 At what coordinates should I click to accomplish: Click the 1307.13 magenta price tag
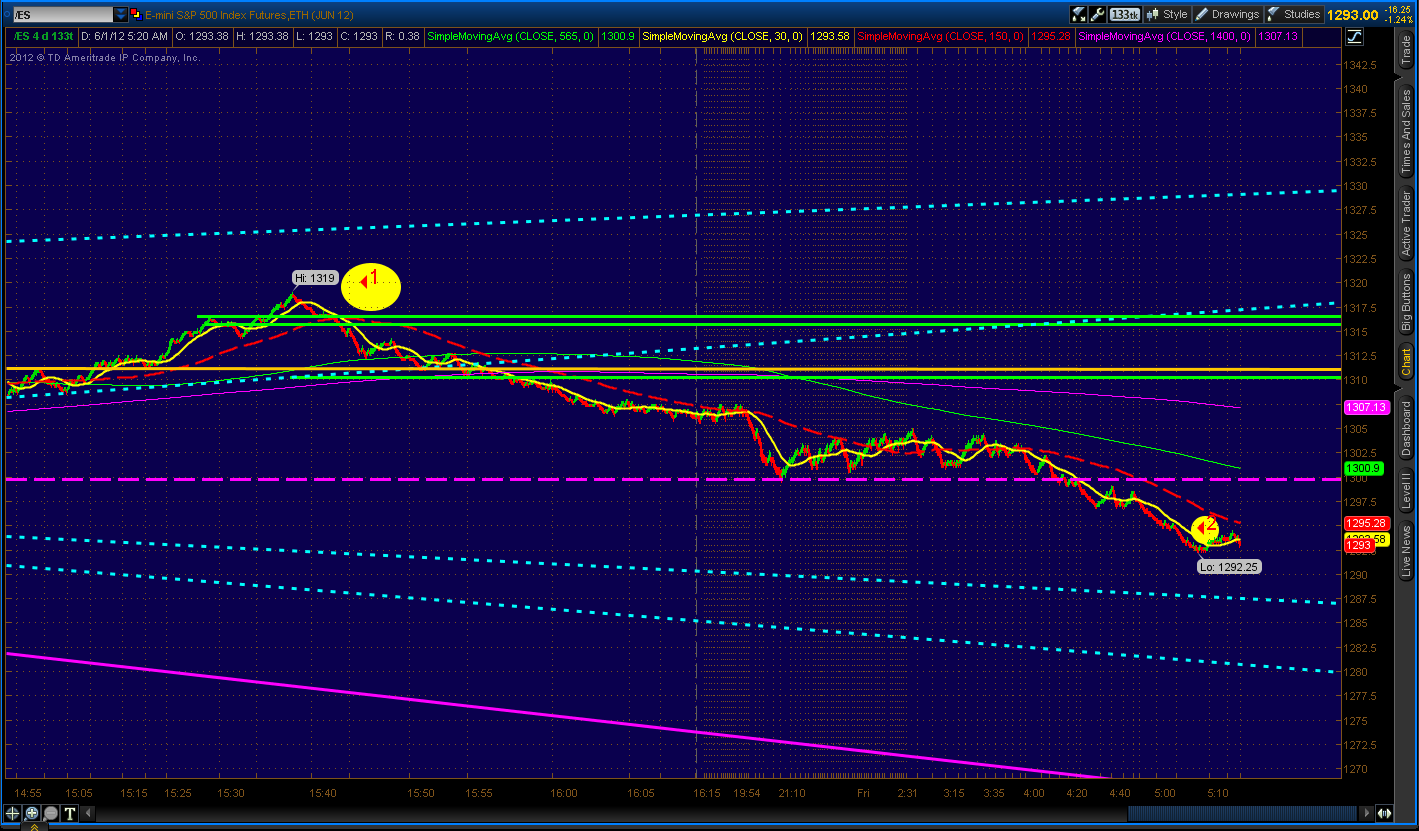(1367, 407)
